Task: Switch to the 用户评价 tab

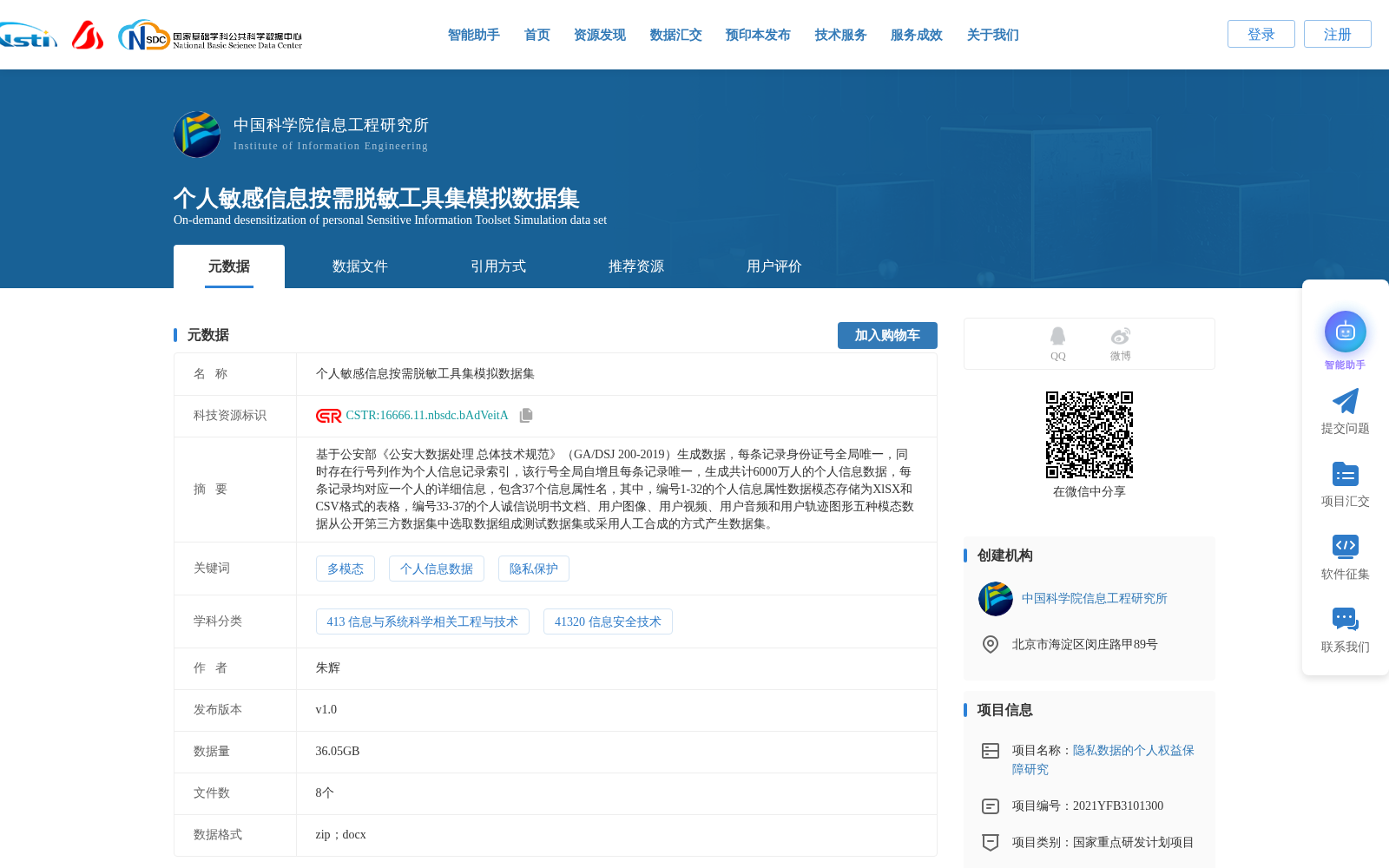Action: pyautogui.click(x=774, y=266)
